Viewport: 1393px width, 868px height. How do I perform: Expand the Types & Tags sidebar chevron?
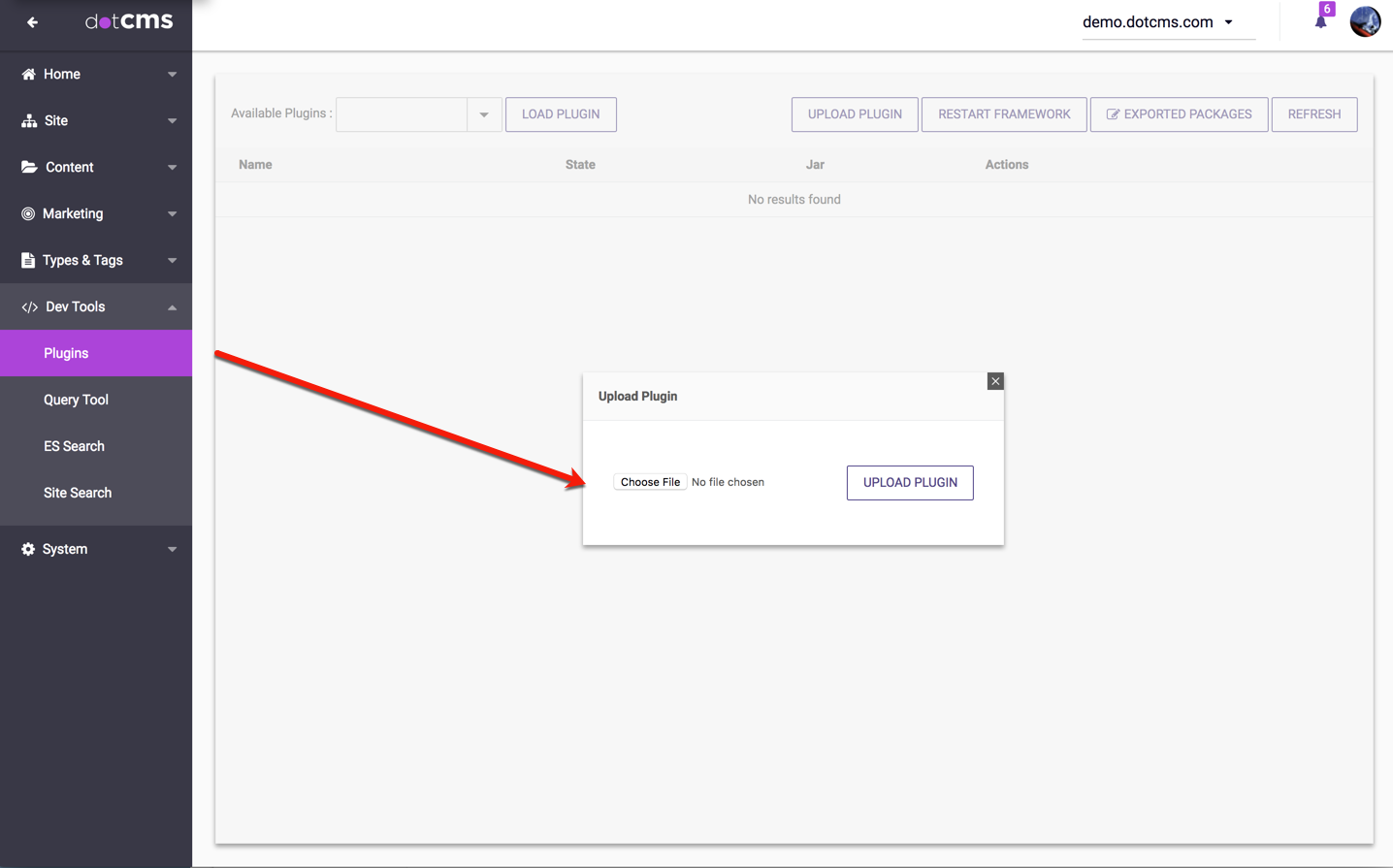click(x=172, y=260)
